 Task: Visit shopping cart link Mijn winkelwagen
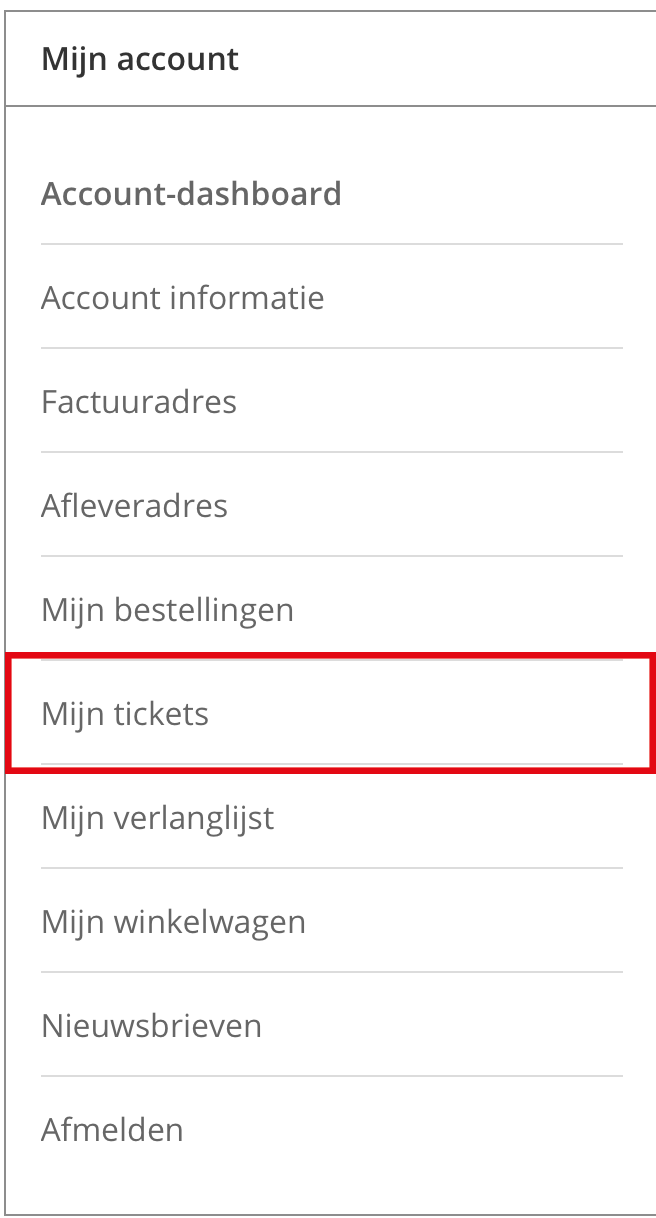173,921
